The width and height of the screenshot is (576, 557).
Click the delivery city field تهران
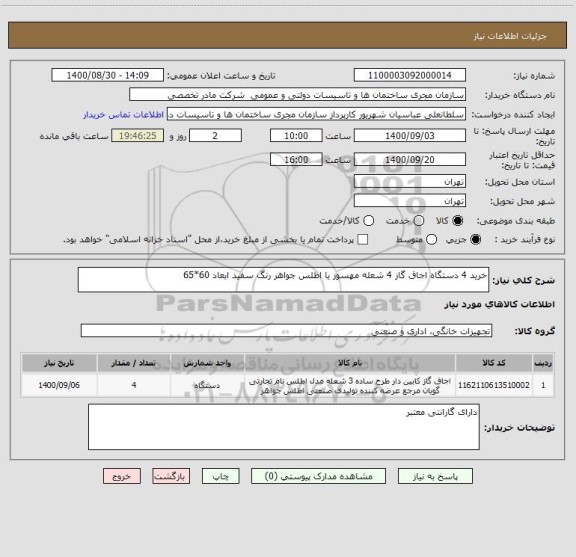pos(410,201)
